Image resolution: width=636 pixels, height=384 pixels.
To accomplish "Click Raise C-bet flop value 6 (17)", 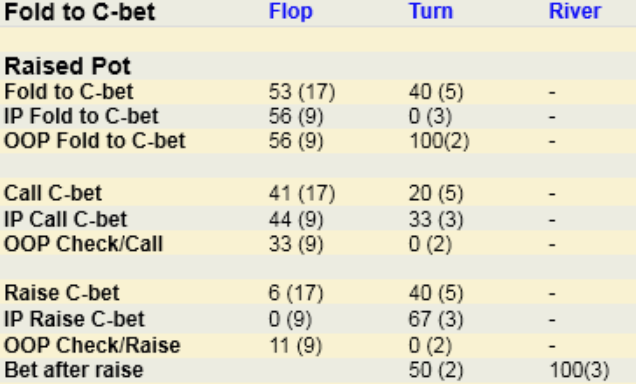I will 296,293.
